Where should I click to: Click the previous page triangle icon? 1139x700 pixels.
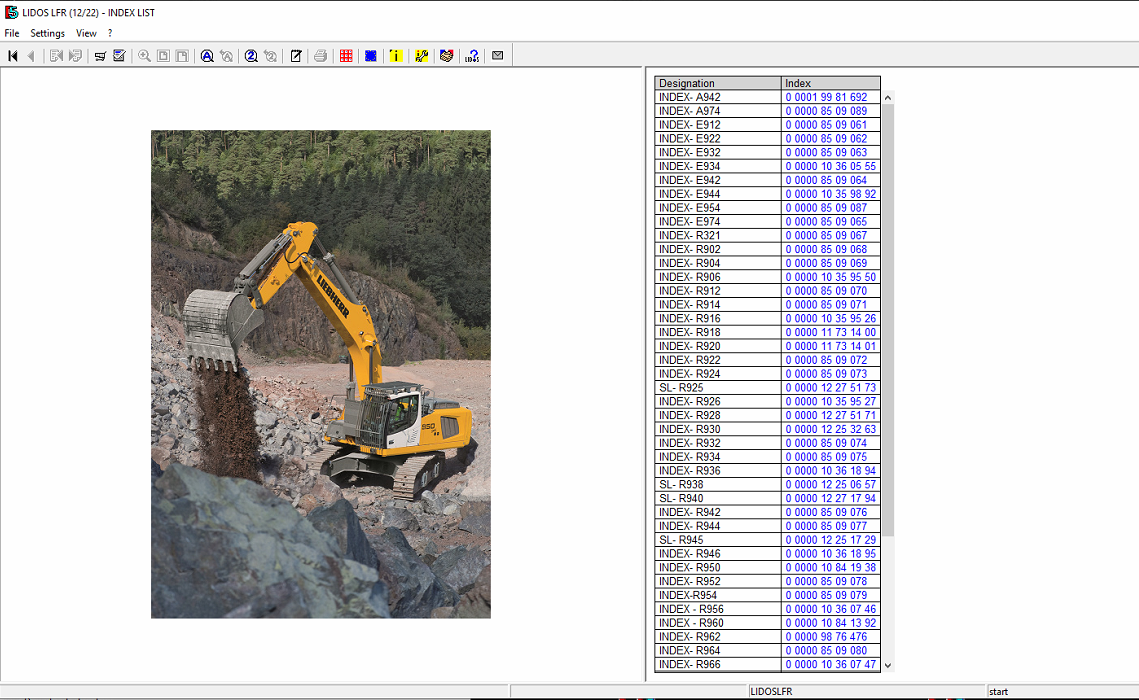point(31,56)
